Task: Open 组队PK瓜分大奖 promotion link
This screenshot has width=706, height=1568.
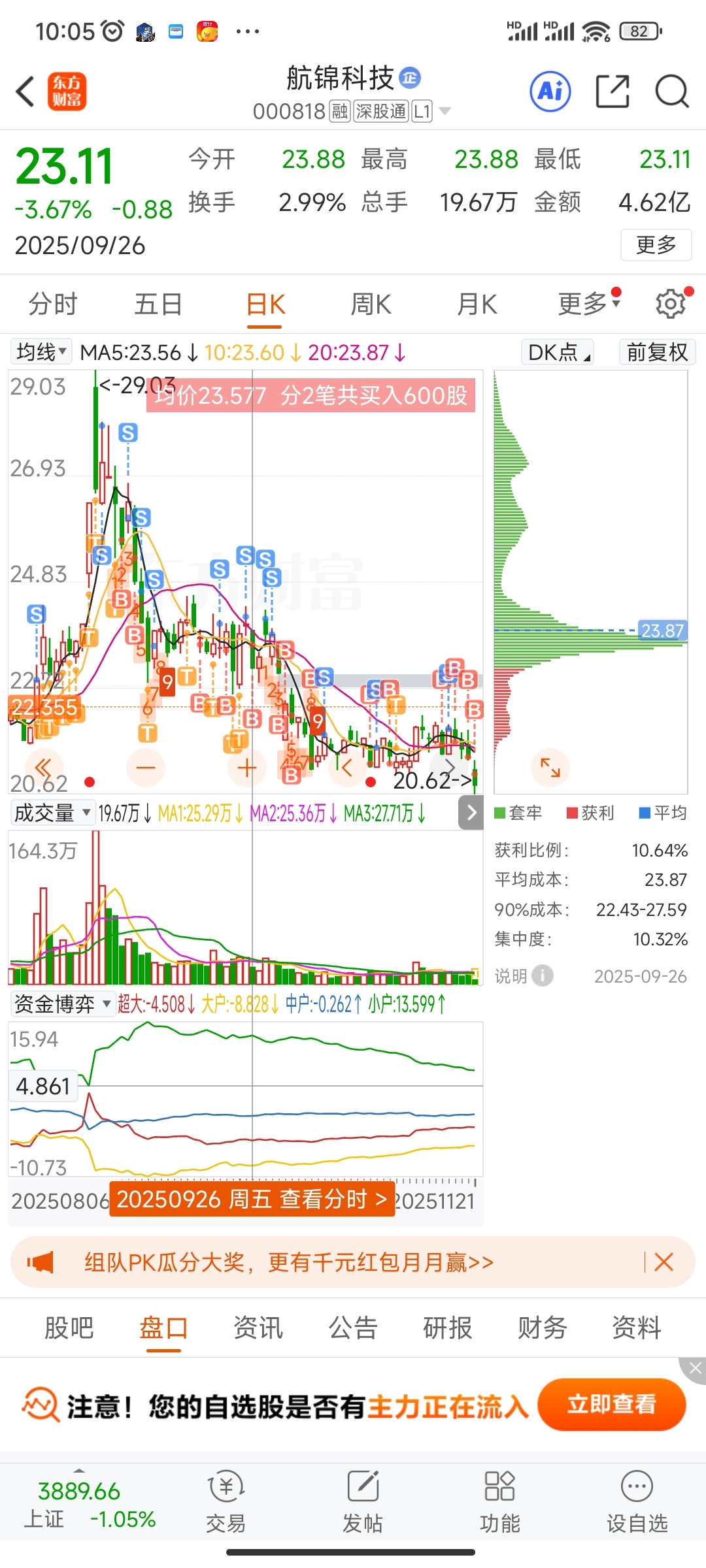Action: pos(288,1262)
